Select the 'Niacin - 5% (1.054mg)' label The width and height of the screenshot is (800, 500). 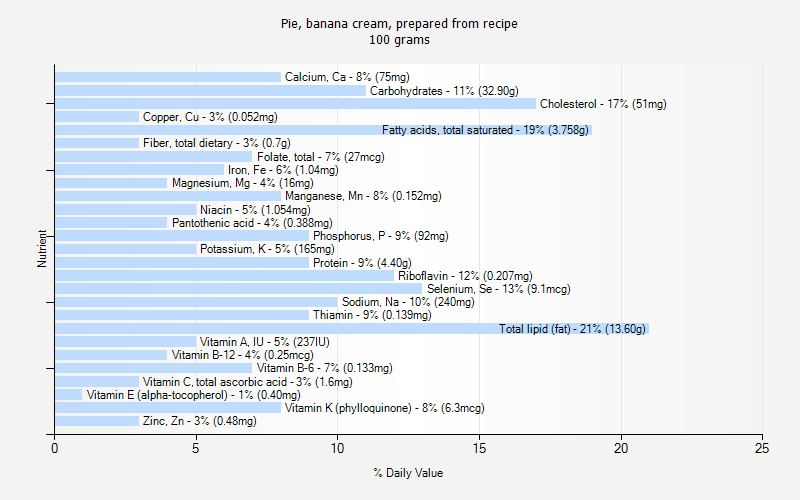point(255,210)
